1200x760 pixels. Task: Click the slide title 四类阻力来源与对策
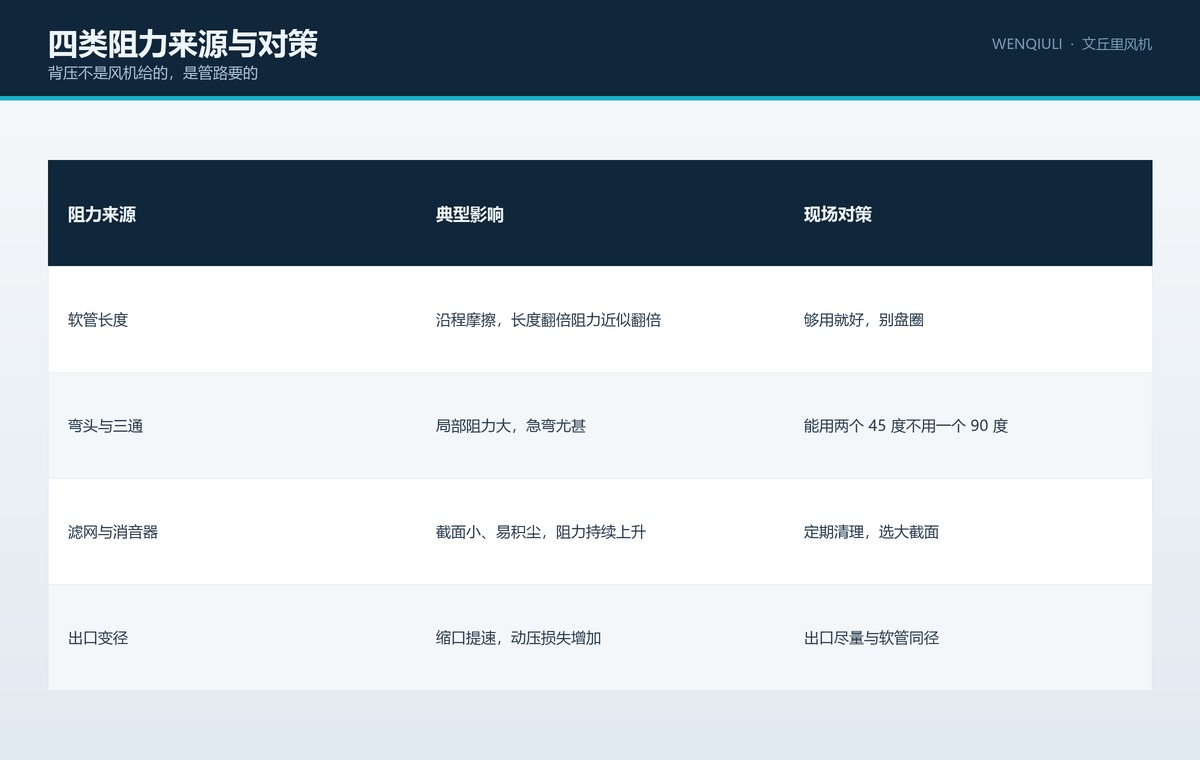[x=183, y=44]
